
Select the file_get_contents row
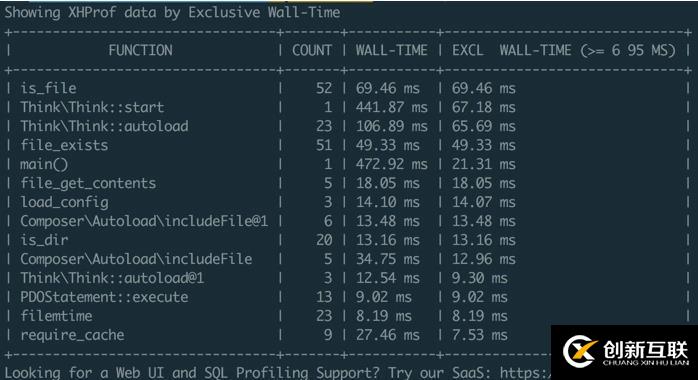pos(349,183)
